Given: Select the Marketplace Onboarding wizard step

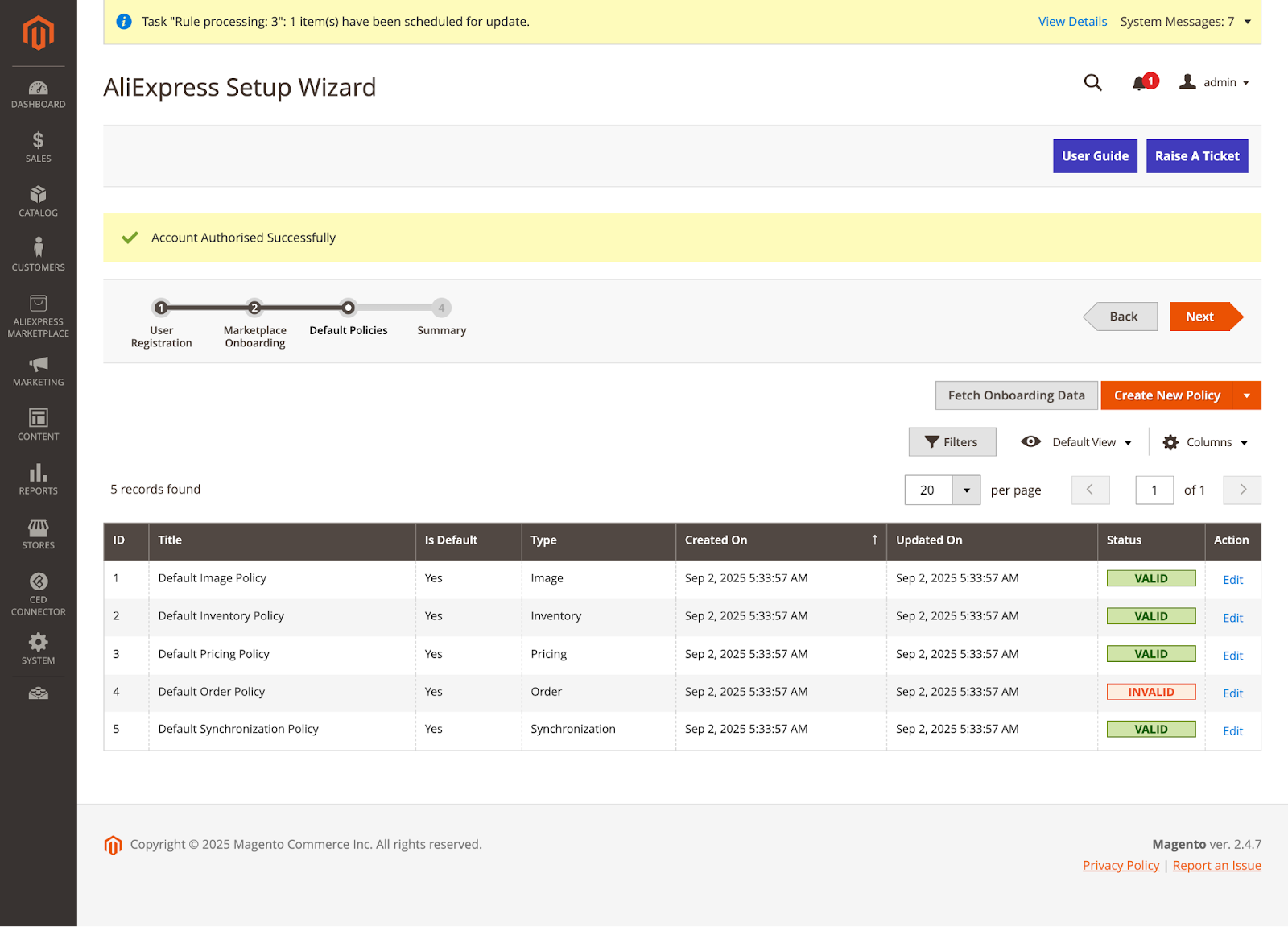Looking at the screenshot, I should tap(254, 308).
